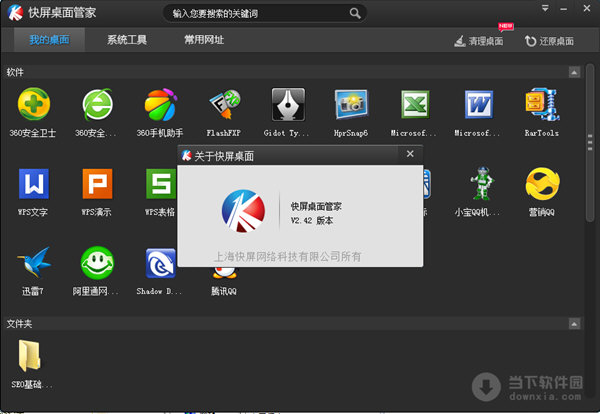Collapse the 软件 section
The image size is (600, 414).
click(x=574, y=72)
